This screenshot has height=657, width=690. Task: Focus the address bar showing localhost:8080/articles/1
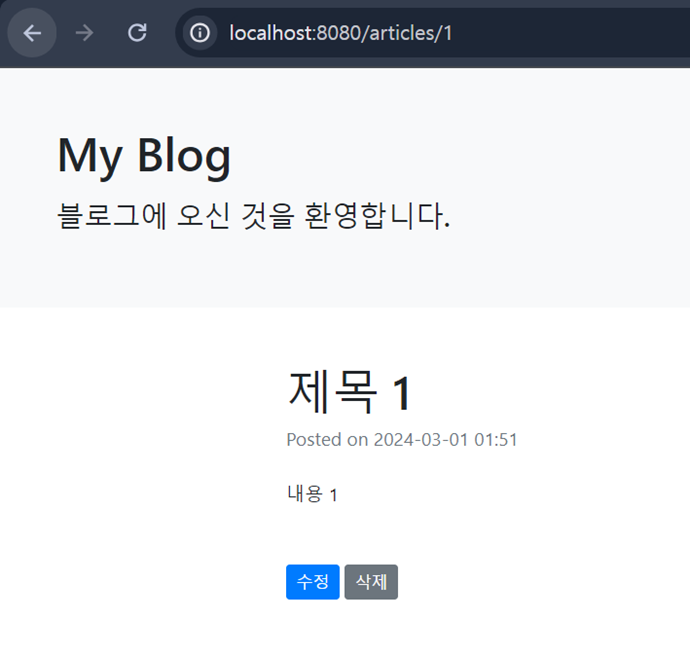pos(433,33)
